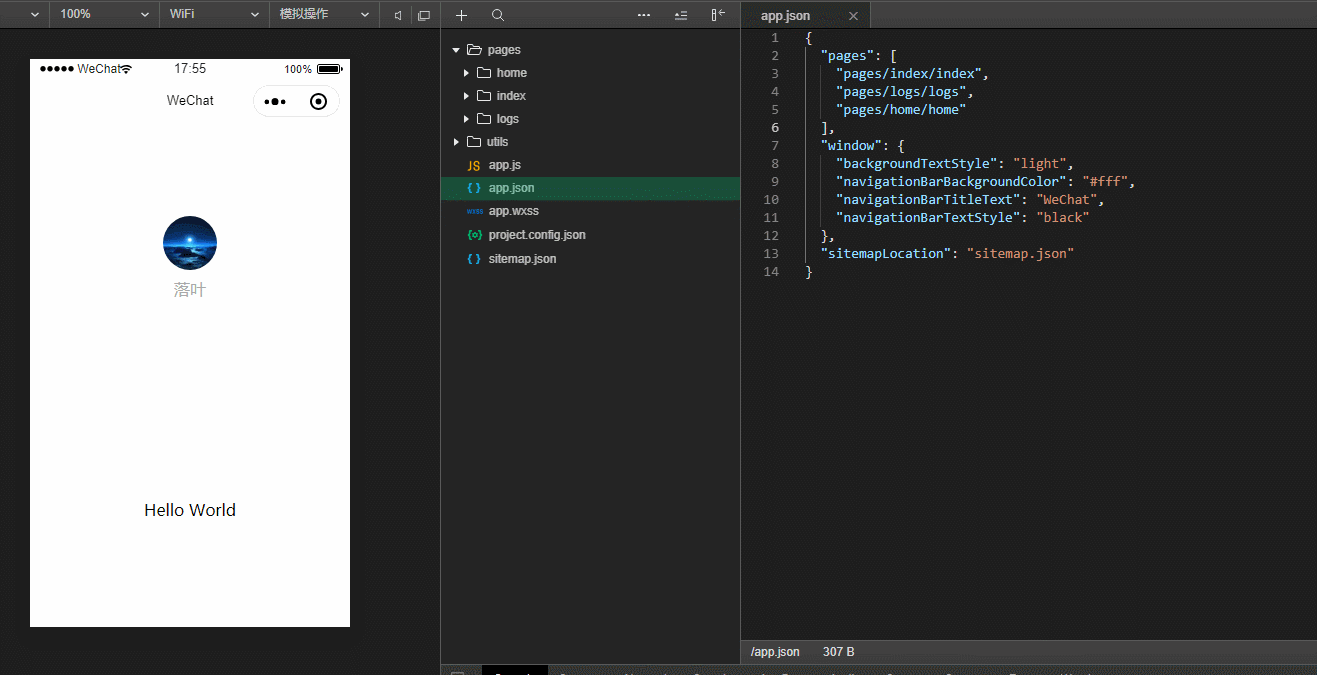
Task: Open file search magnifier icon
Action: (x=498, y=15)
